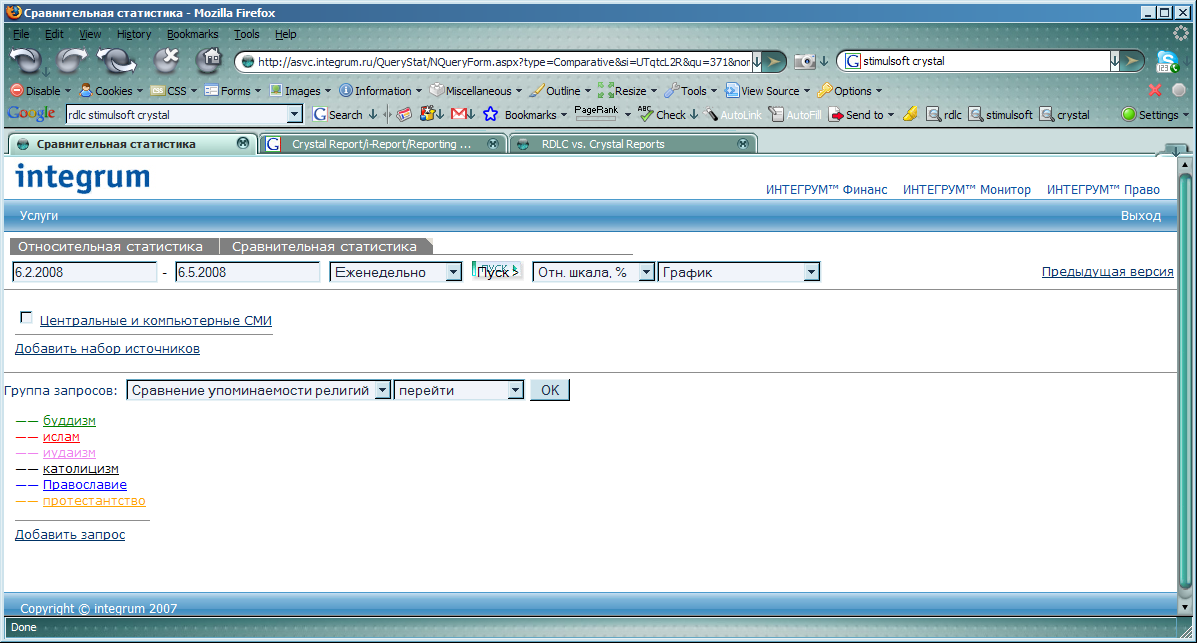This screenshot has width=1197, height=643.
Task: Open the Tools menu in menu bar
Action: [x=247, y=34]
